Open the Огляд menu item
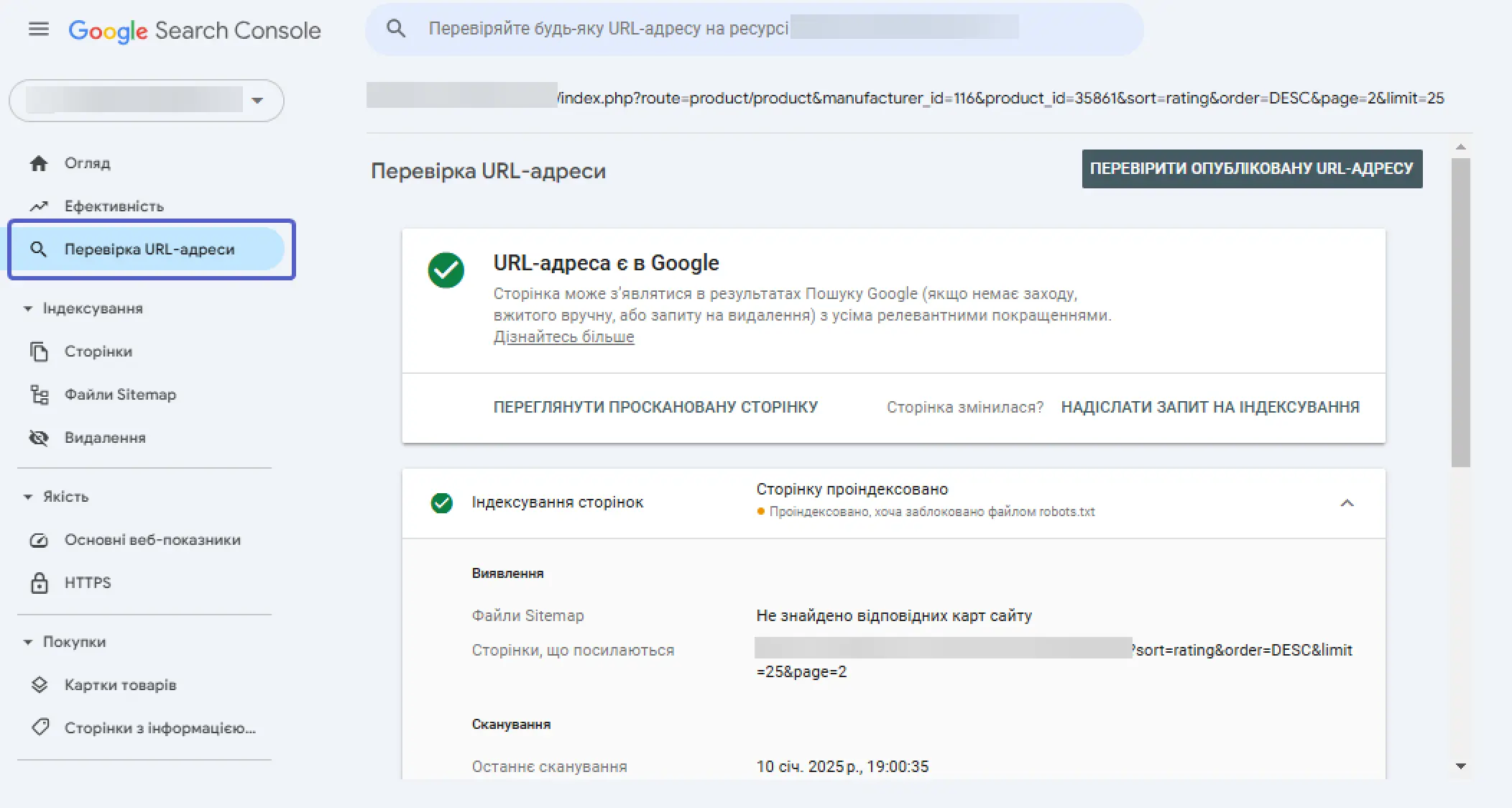This screenshot has width=1512, height=808. (x=87, y=163)
